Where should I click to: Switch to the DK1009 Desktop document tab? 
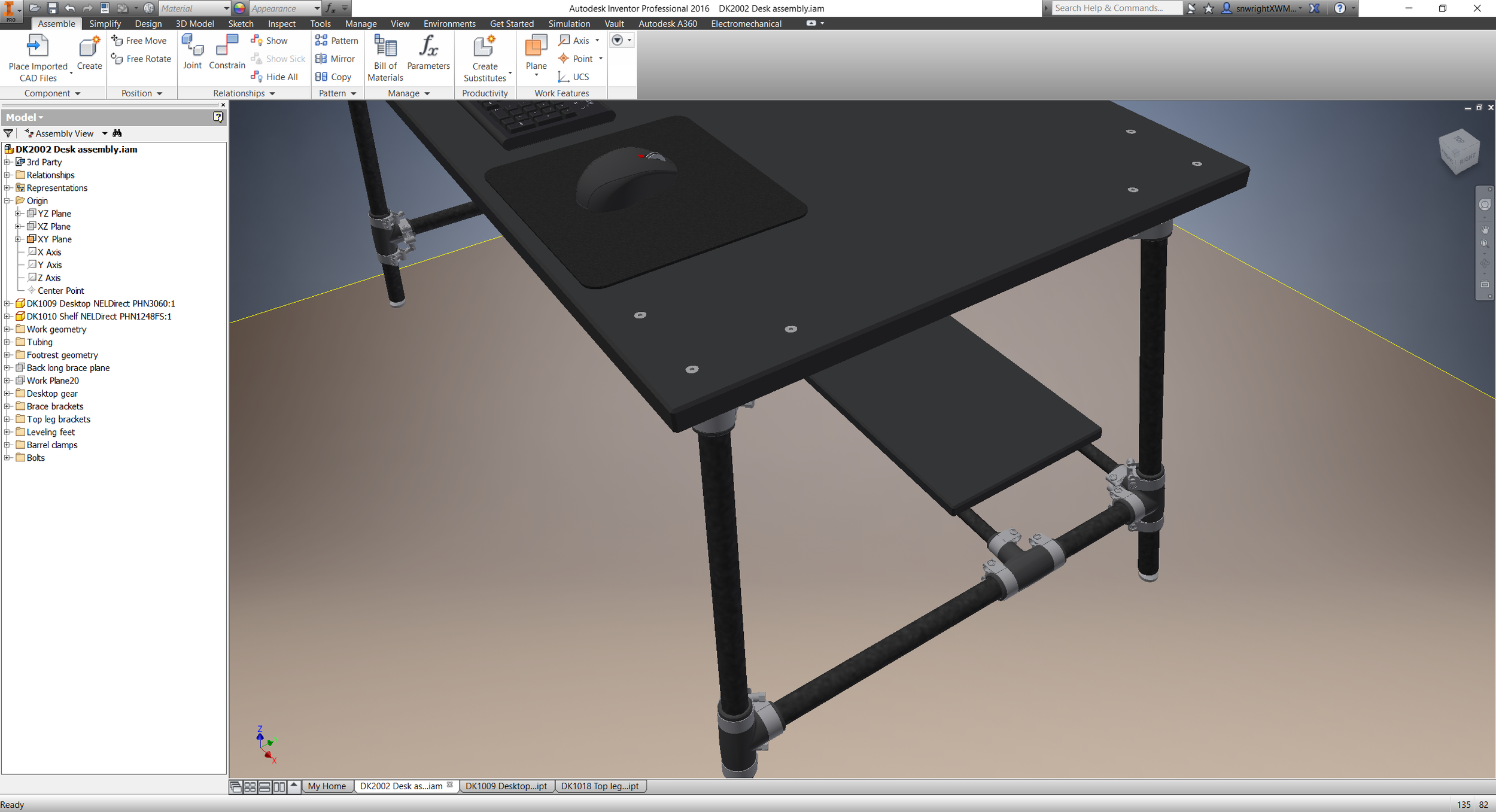click(506, 786)
